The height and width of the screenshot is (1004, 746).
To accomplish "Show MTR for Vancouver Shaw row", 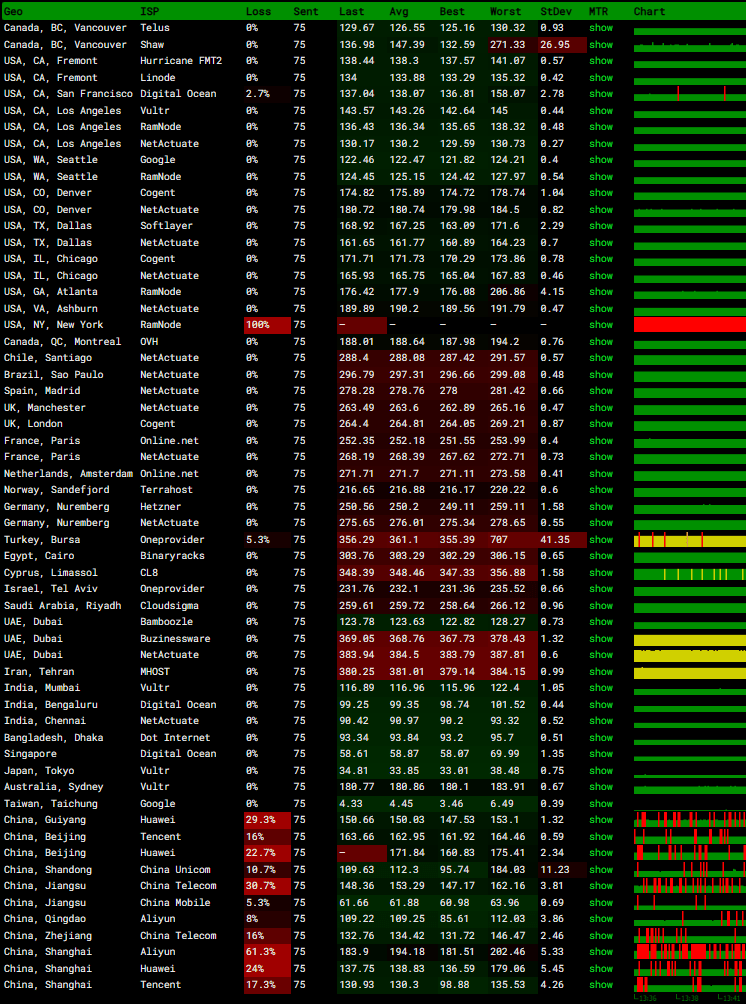I will pos(601,45).
